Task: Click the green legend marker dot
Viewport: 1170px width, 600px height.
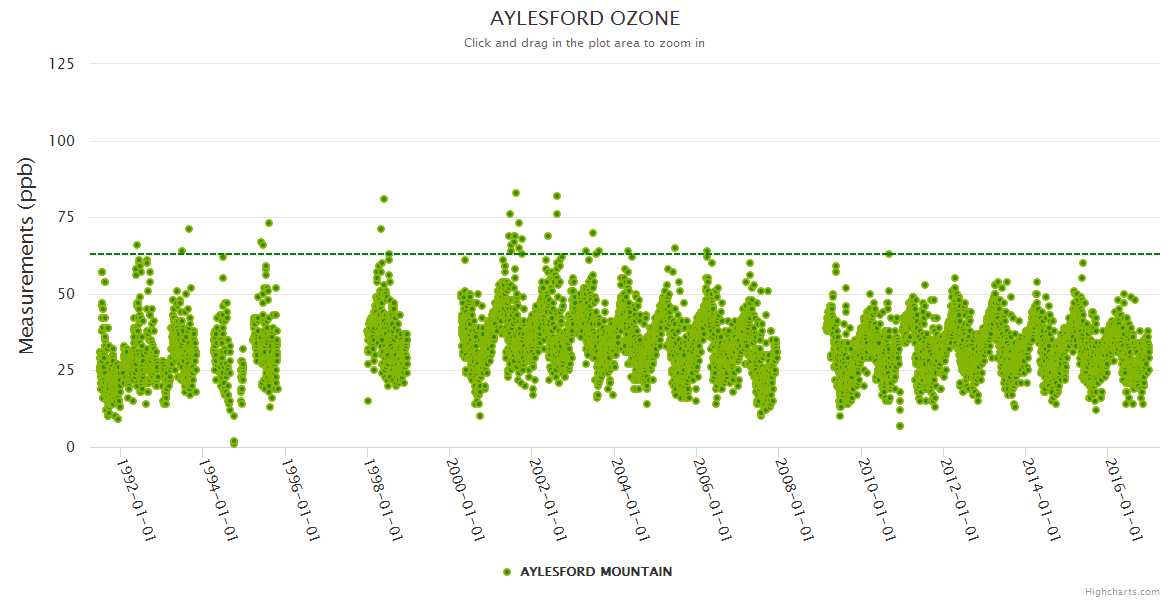Action: [507, 572]
